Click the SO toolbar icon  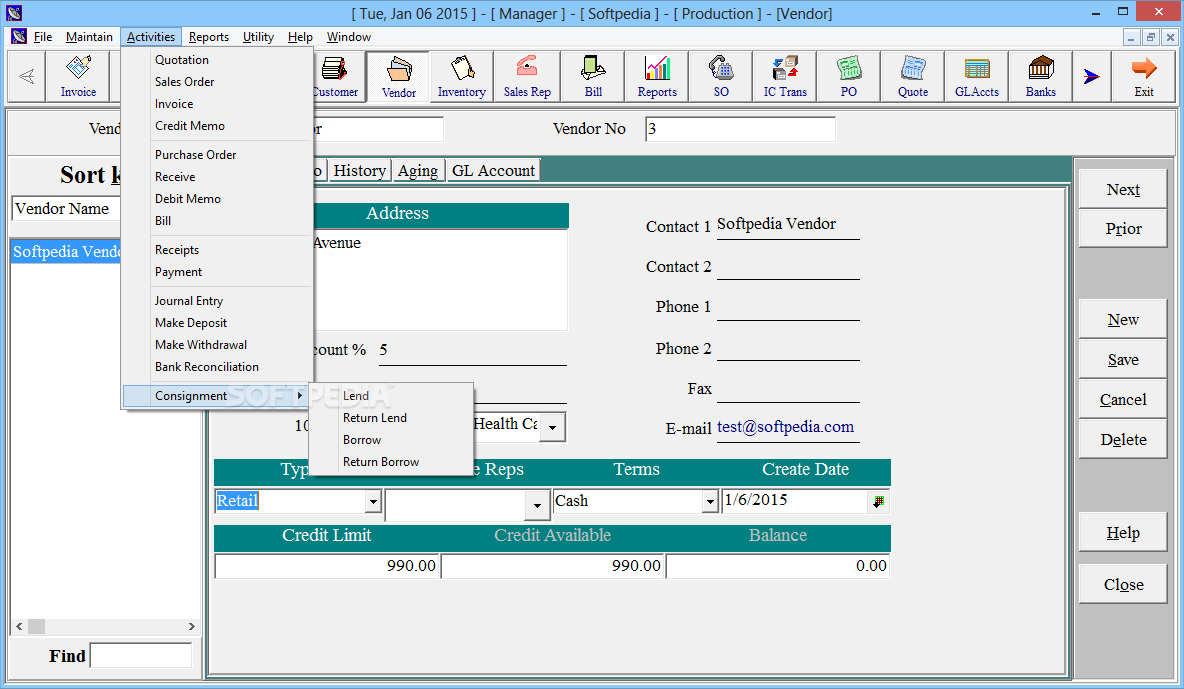[x=721, y=76]
